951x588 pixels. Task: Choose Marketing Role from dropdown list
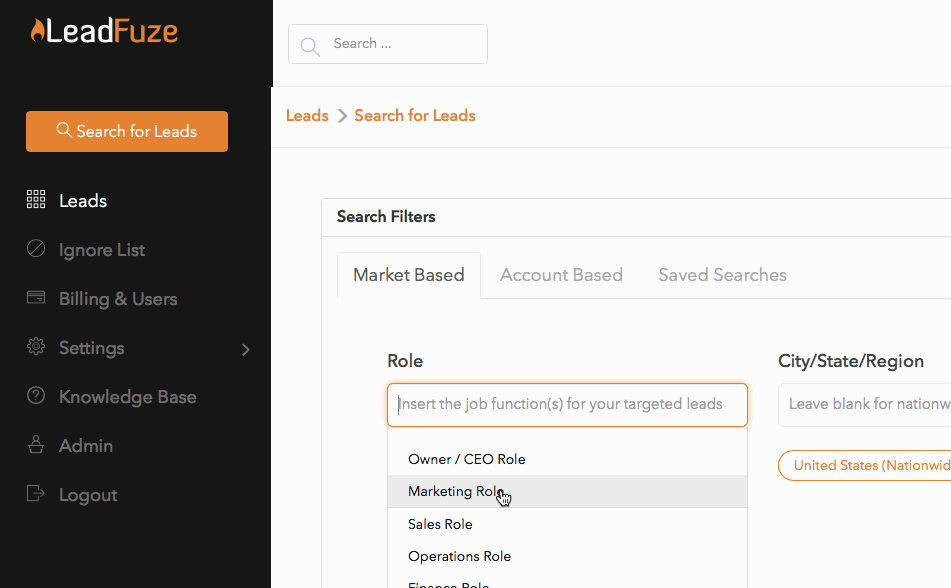point(567,492)
